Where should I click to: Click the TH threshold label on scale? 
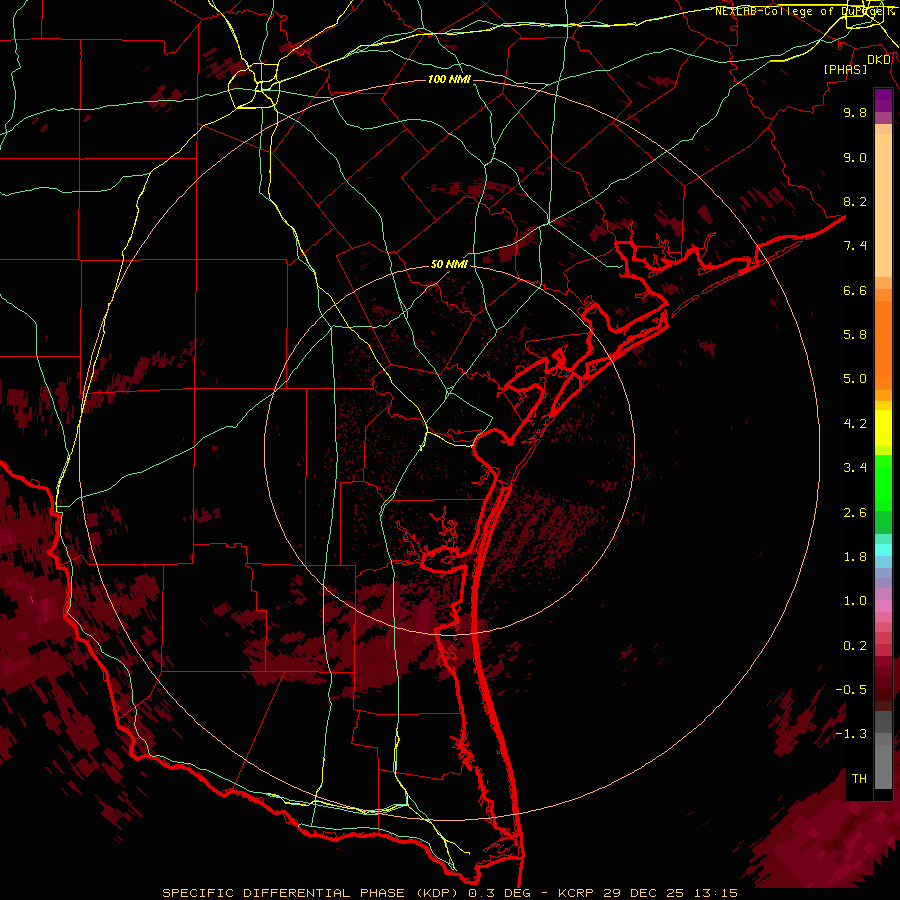pyautogui.click(x=859, y=779)
